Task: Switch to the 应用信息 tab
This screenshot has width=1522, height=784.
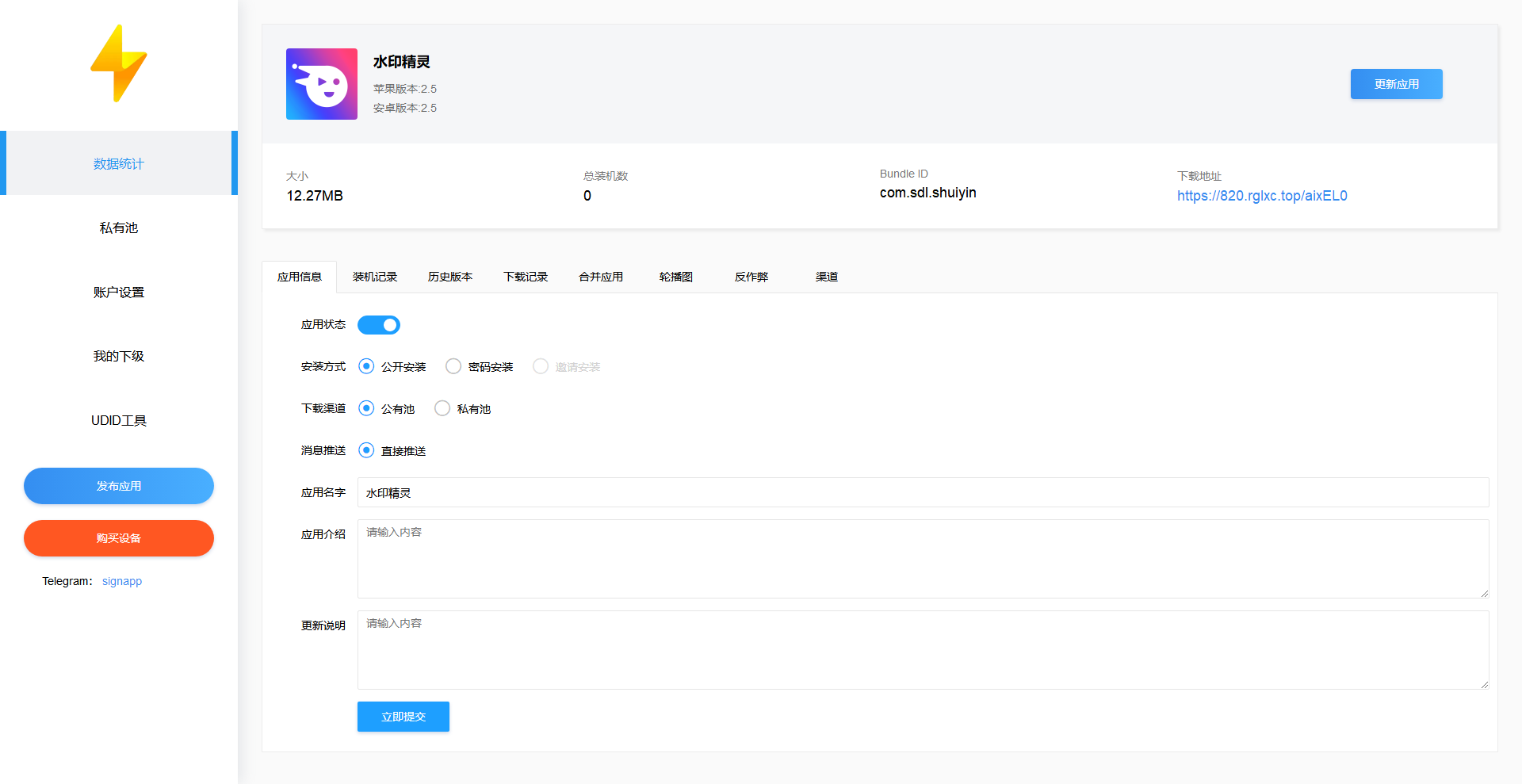Action: point(300,277)
